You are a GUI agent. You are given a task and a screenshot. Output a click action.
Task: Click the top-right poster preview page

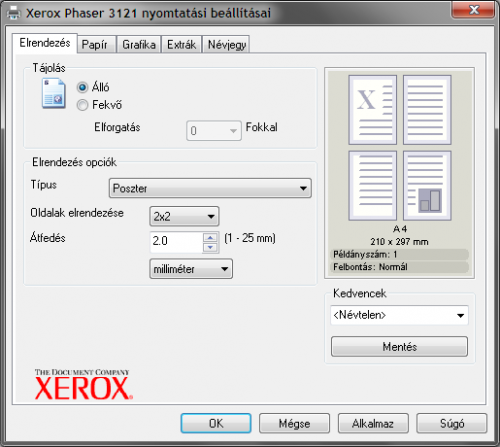tap(427, 110)
